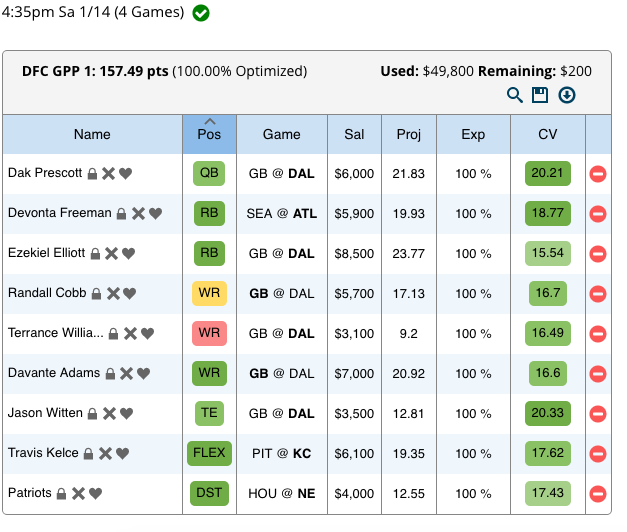Sort the table by Exp column

click(x=473, y=134)
